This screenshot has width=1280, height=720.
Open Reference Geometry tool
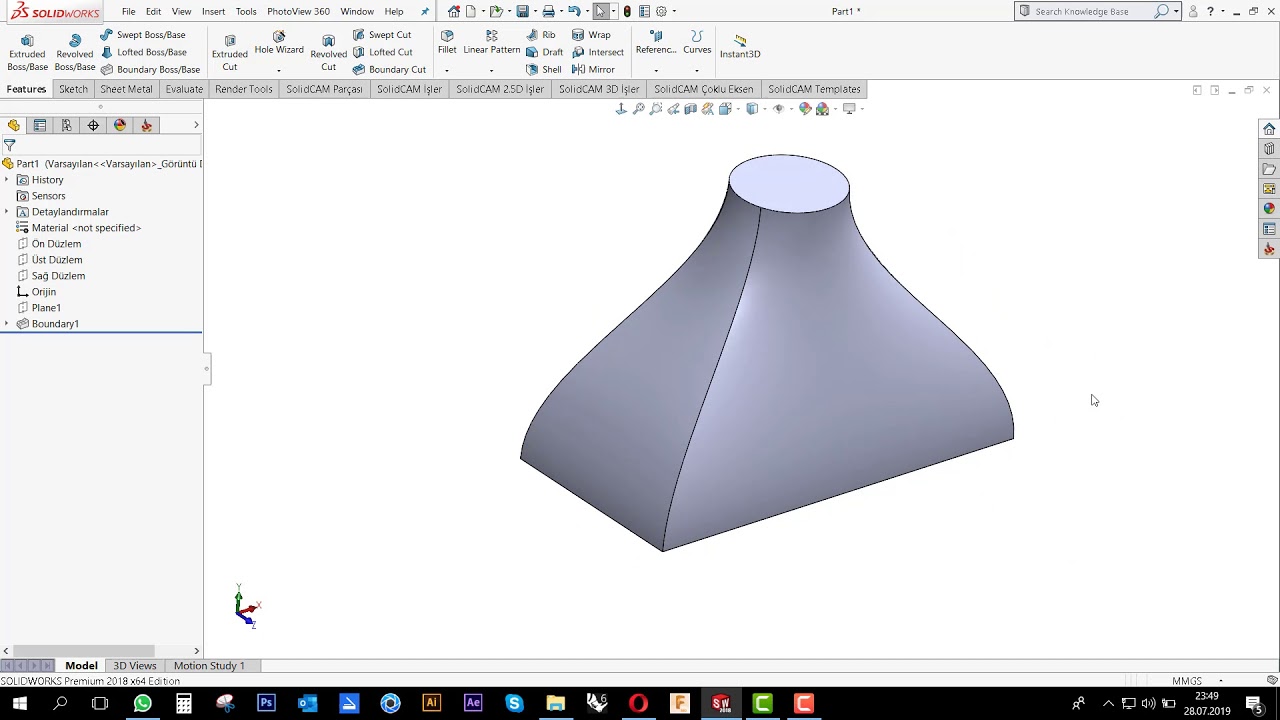click(x=656, y=42)
